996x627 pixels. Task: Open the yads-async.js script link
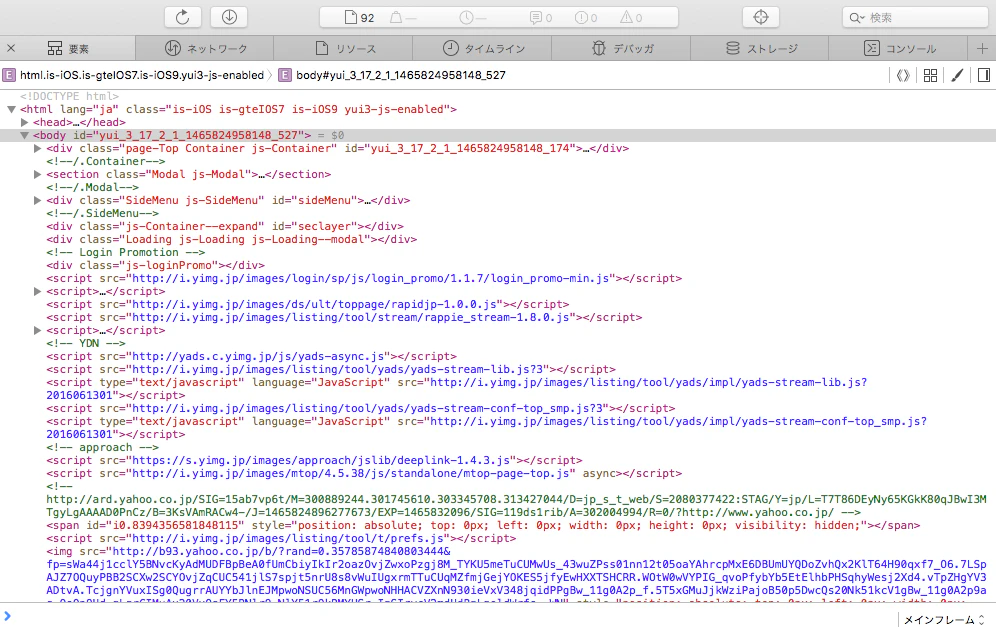pyautogui.click(x=257, y=356)
